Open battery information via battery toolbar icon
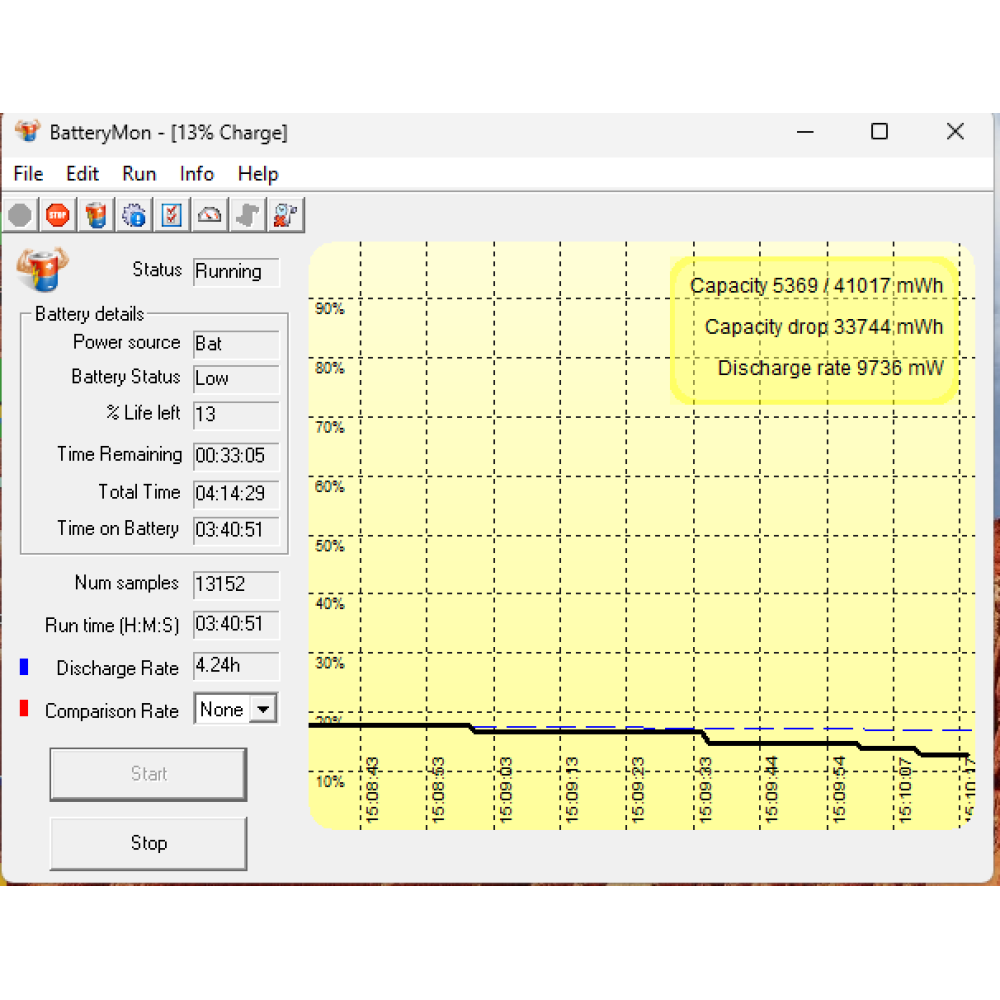1000x1000 pixels. (x=96, y=215)
